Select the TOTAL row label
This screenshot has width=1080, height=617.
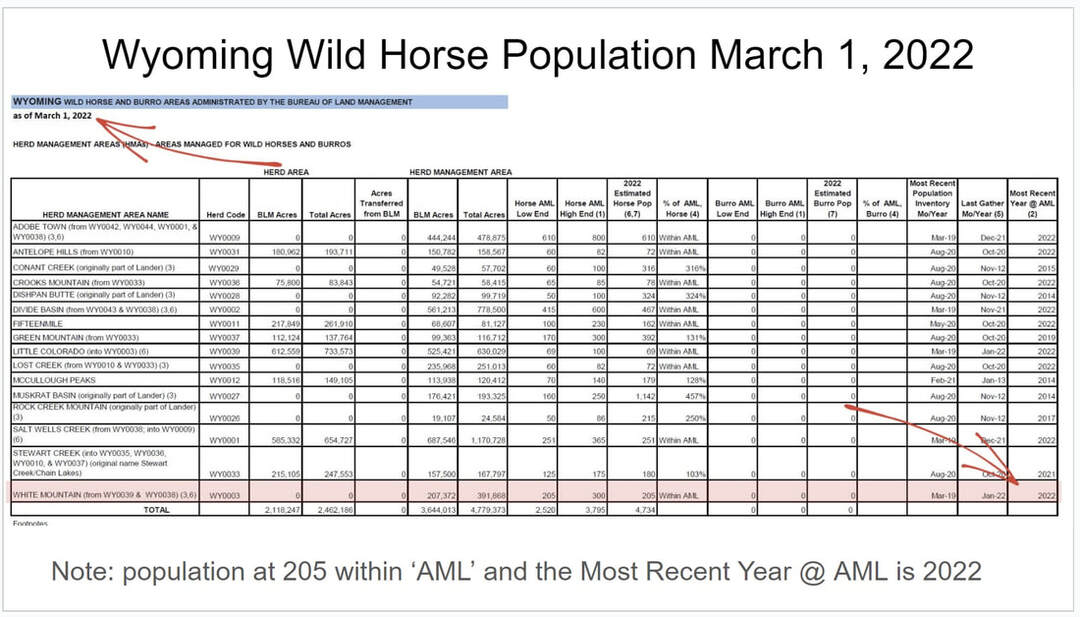coord(155,509)
